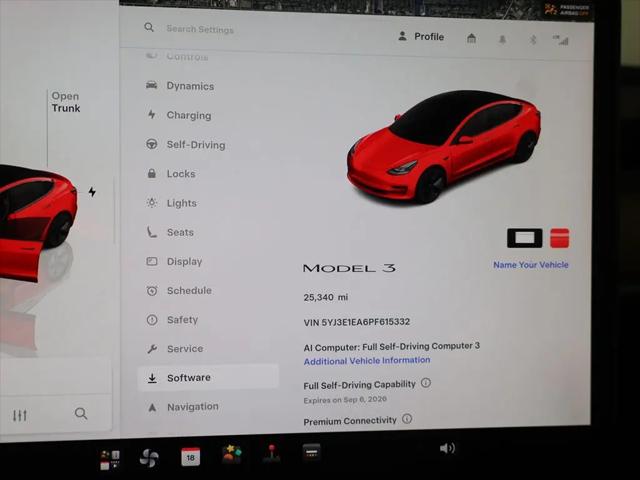Viewport: 640px width, 480px height.
Task: Tap the climate fan icon
Action: [x=149, y=458]
